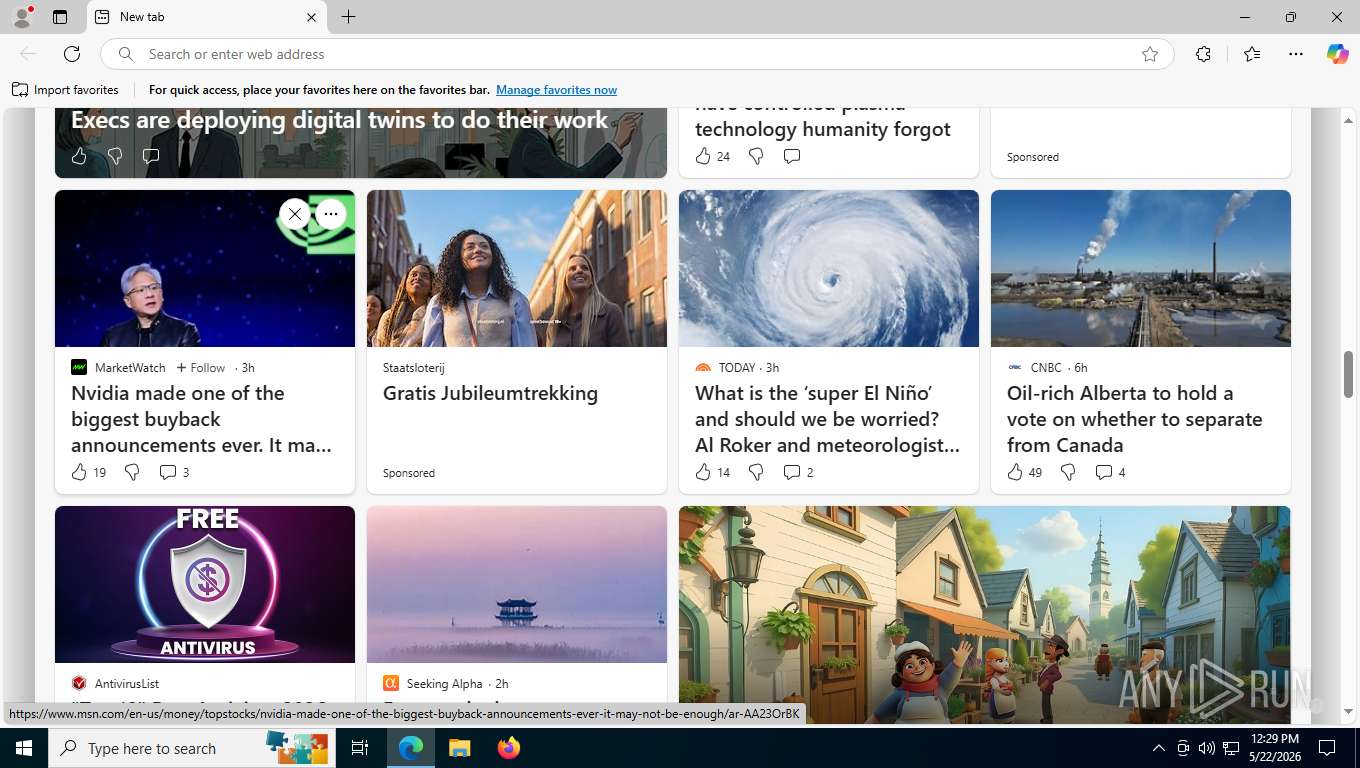Viewport: 1360px width, 768px height.
Task: Open the tab actions menu icon
Action: pos(60,17)
